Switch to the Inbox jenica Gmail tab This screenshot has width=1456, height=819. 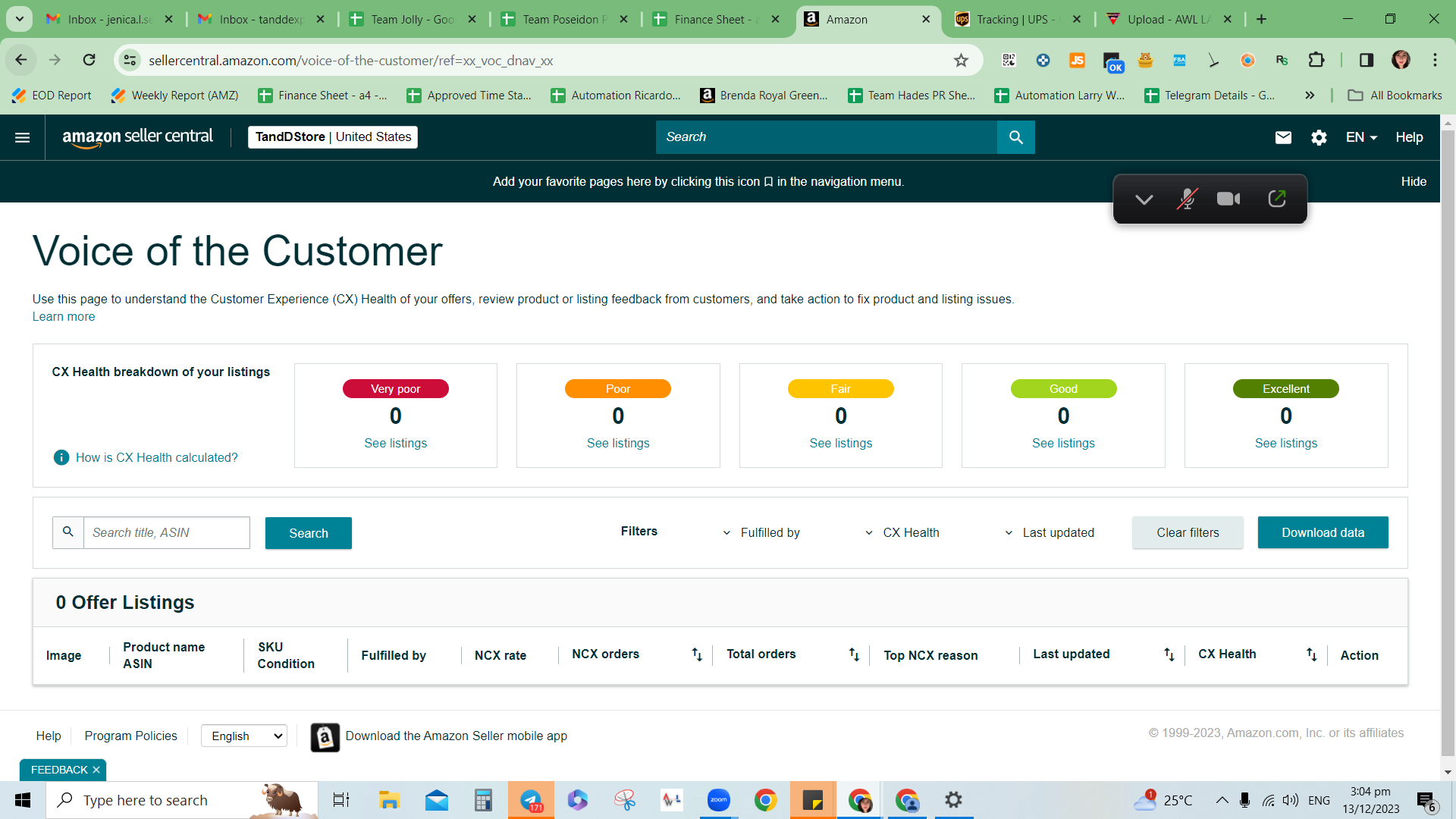(109, 20)
